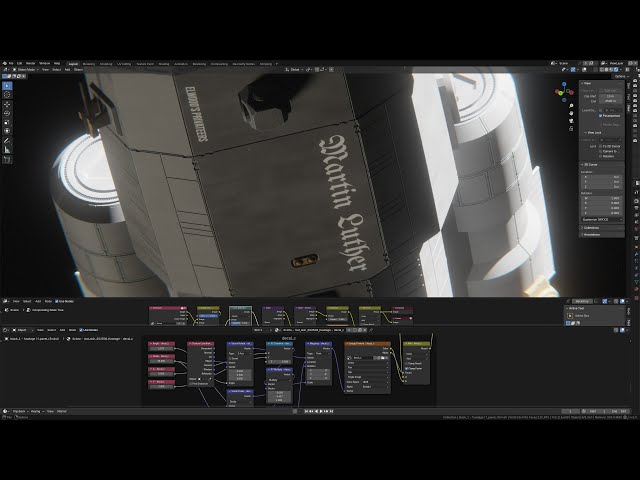Open the Quaternion rotation mode dropdown
The height and width of the screenshot is (480, 640).
pos(602,220)
